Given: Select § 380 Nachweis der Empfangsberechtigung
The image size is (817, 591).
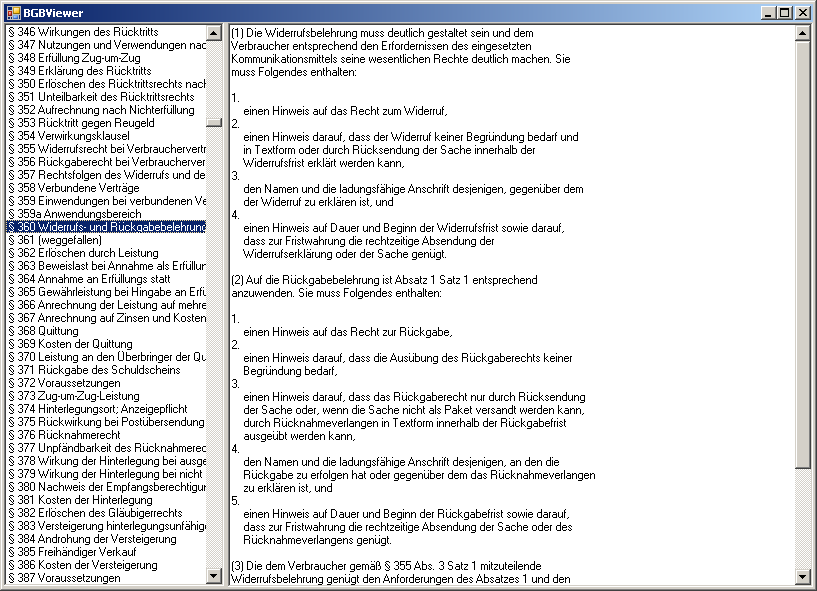Looking at the screenshot, I should [106, 488].
